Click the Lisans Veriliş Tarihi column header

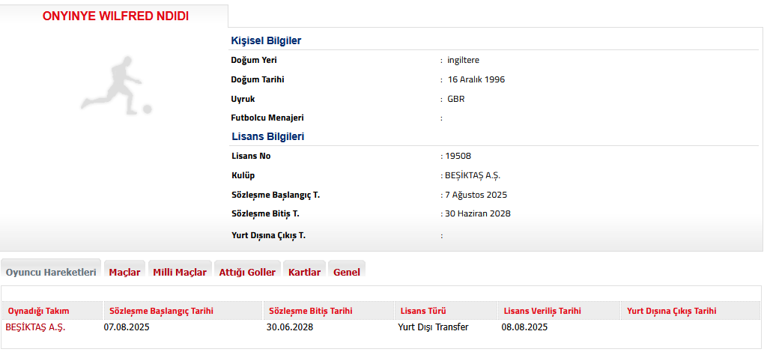pyautogui.click(x=543, y=311)
